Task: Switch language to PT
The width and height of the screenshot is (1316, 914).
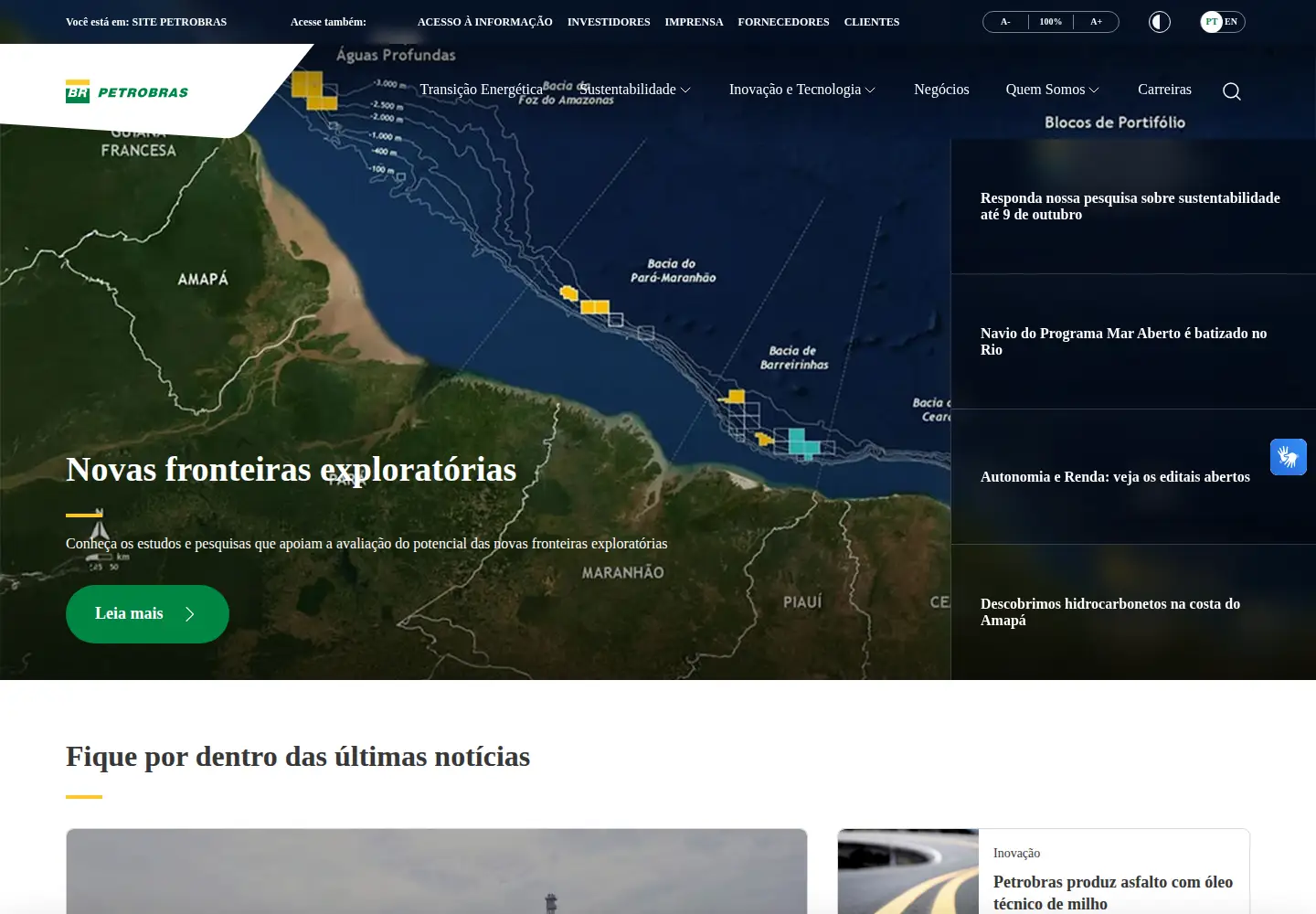Action: click(x=1212, y=22)
